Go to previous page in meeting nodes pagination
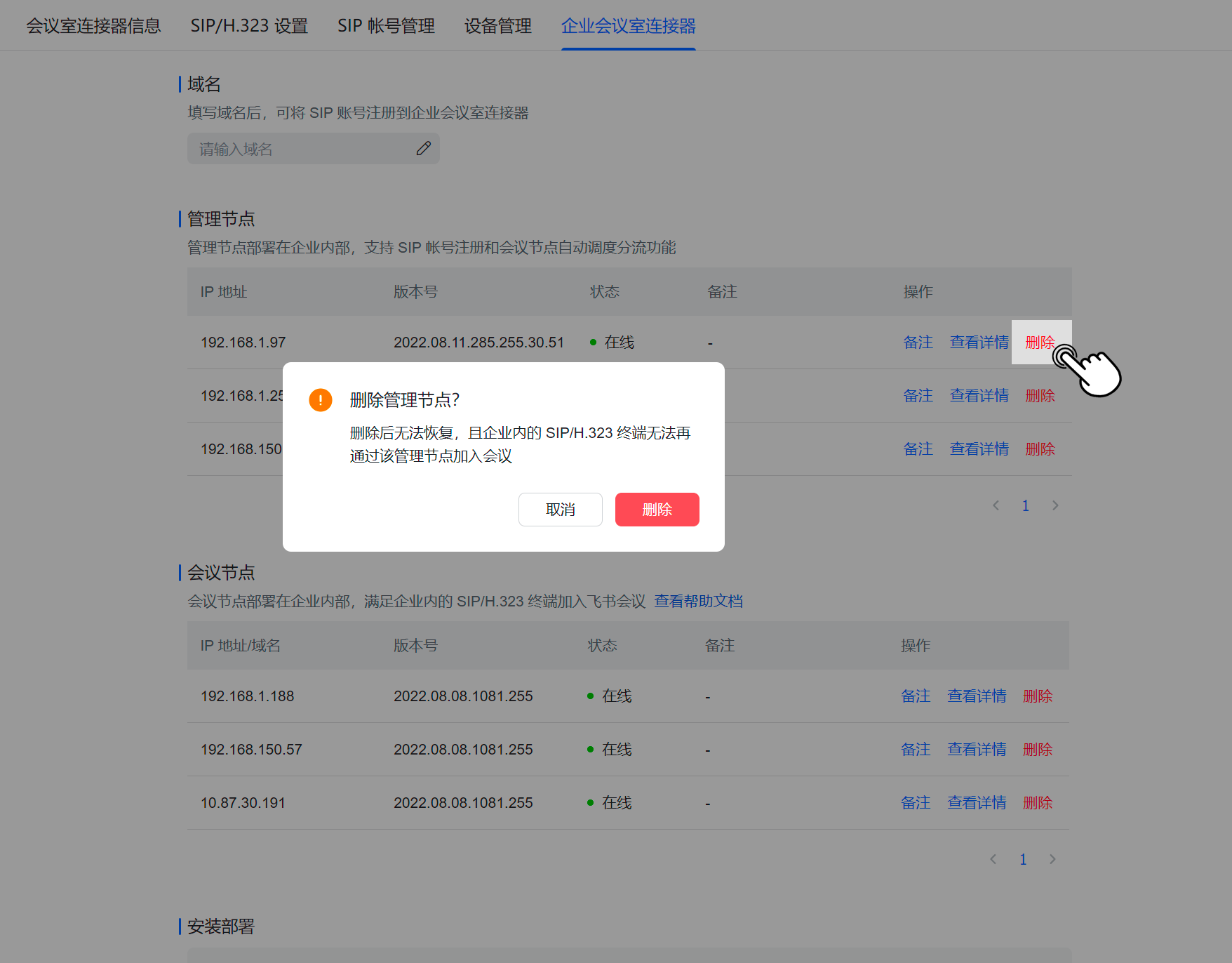The width and height of the screenshot is (1232, 963). (993, 859)
